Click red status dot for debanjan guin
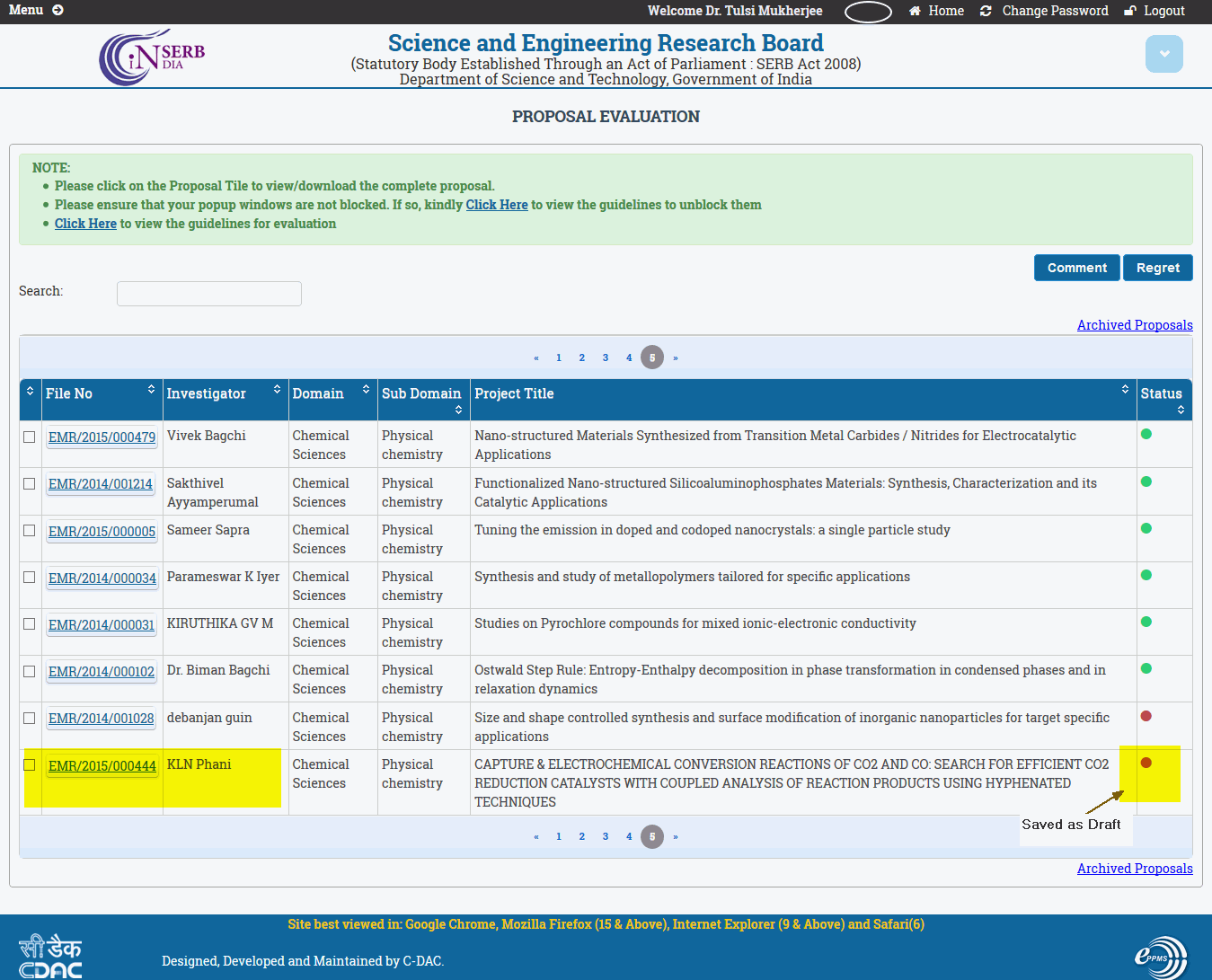This screenshot has width=1212, height=980. pos(1146,716)
